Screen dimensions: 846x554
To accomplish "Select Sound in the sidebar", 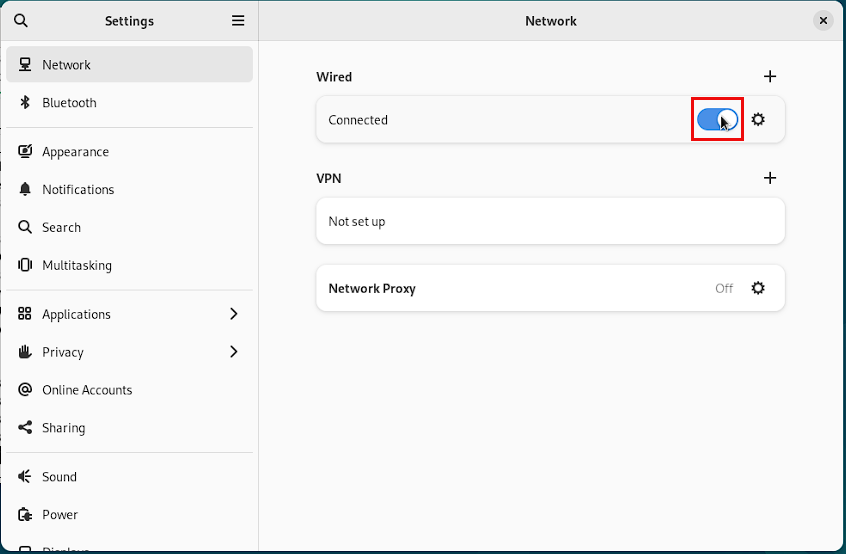I will point(60,477).
